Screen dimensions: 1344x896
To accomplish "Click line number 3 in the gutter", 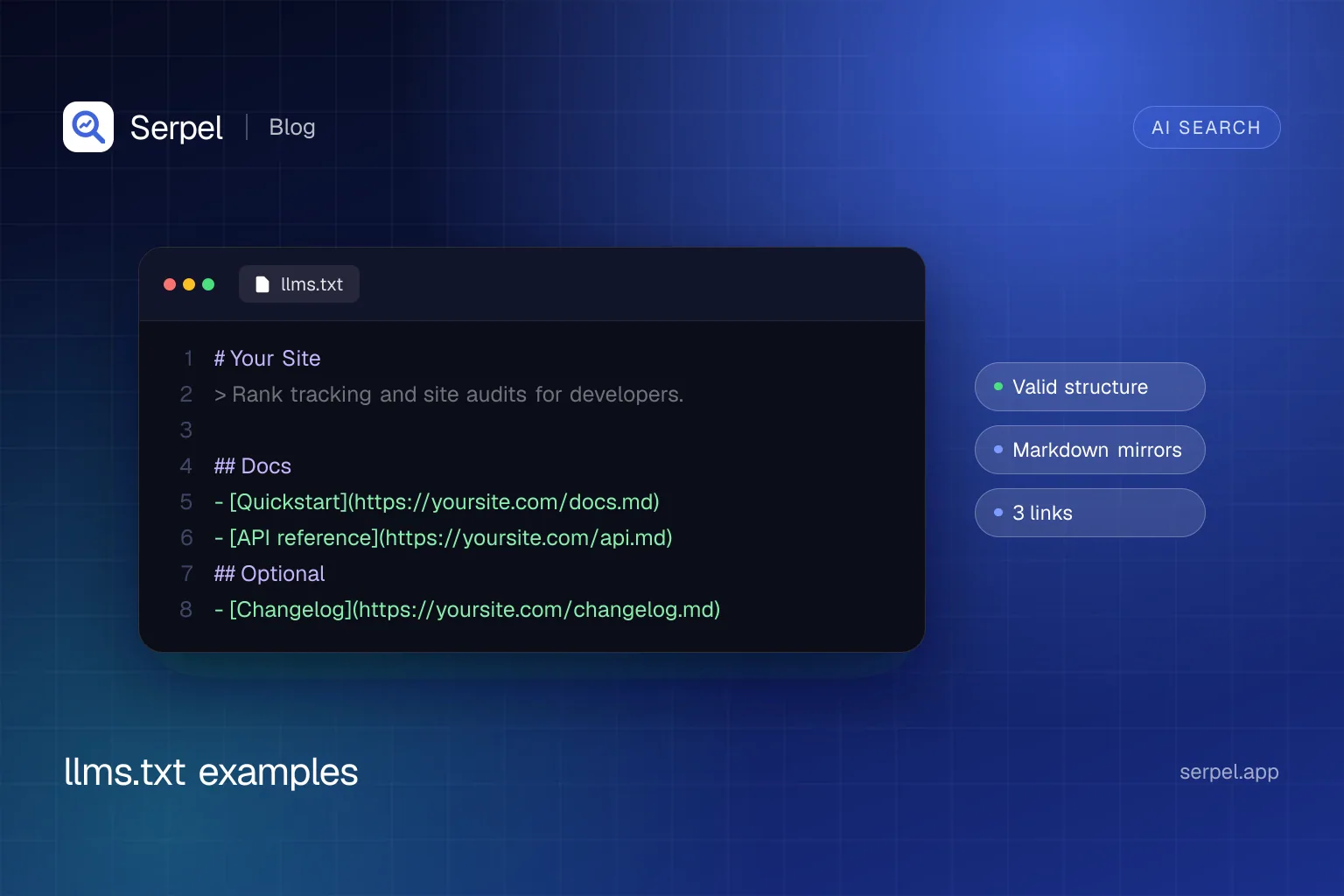I will 186,430.
